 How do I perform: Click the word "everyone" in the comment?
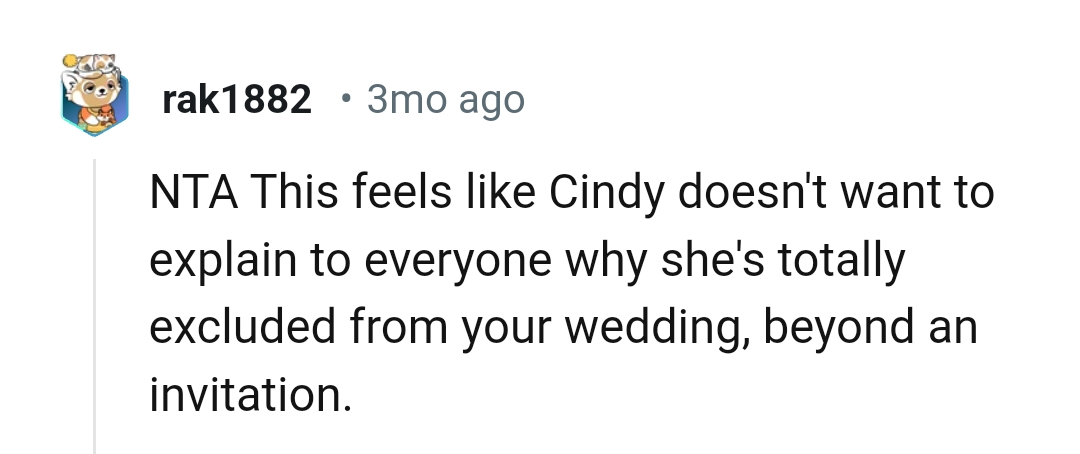click(450, 261)
